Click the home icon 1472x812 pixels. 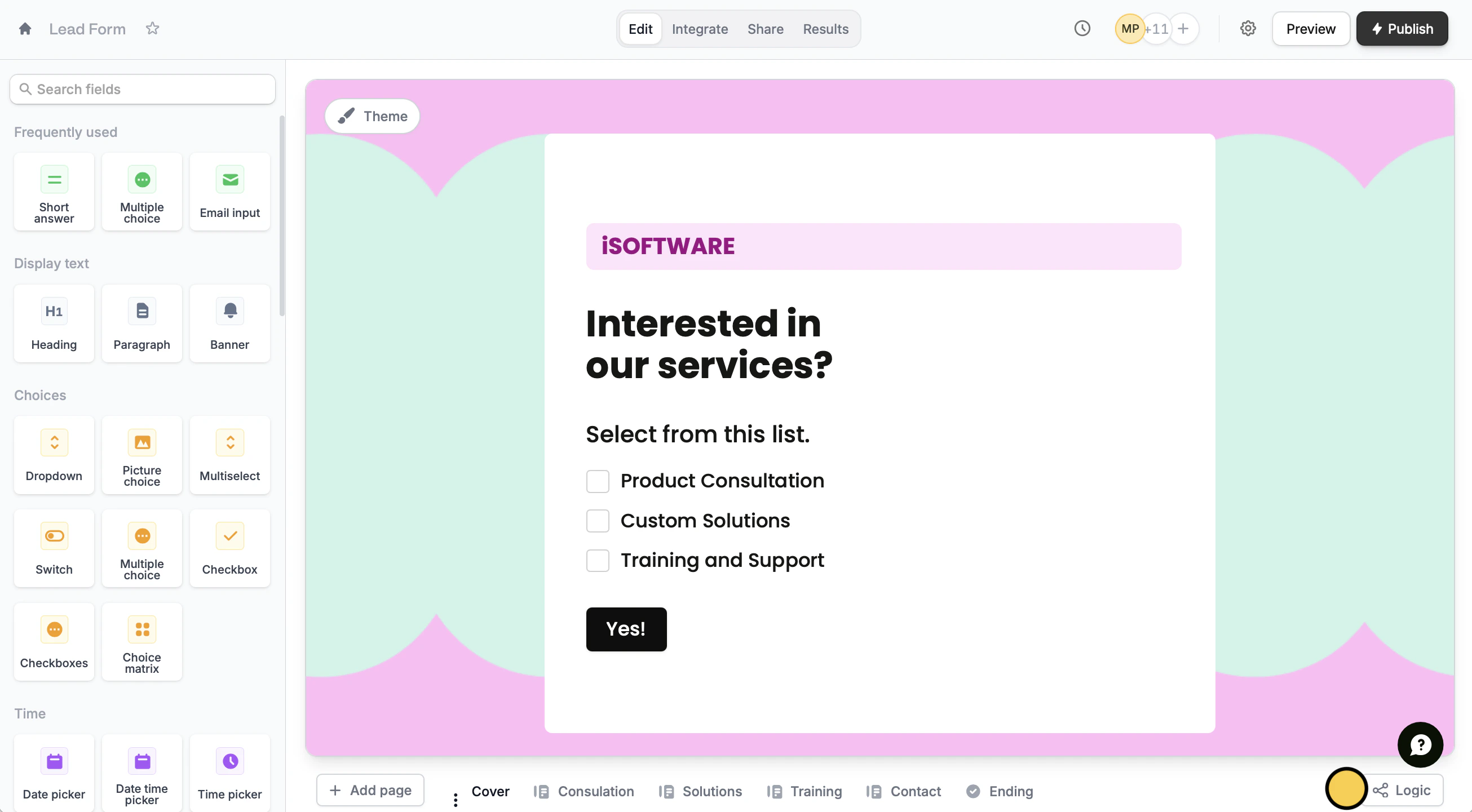(x=25, y=29)
